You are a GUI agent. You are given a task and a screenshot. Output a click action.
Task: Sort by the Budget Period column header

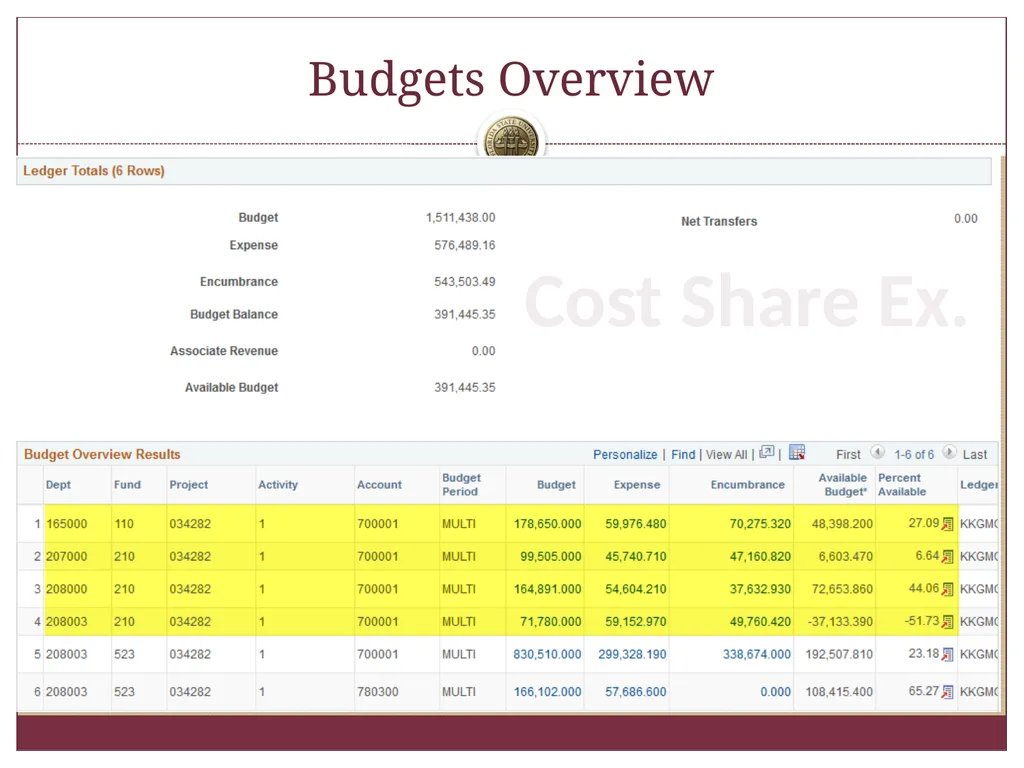[461, 485]
